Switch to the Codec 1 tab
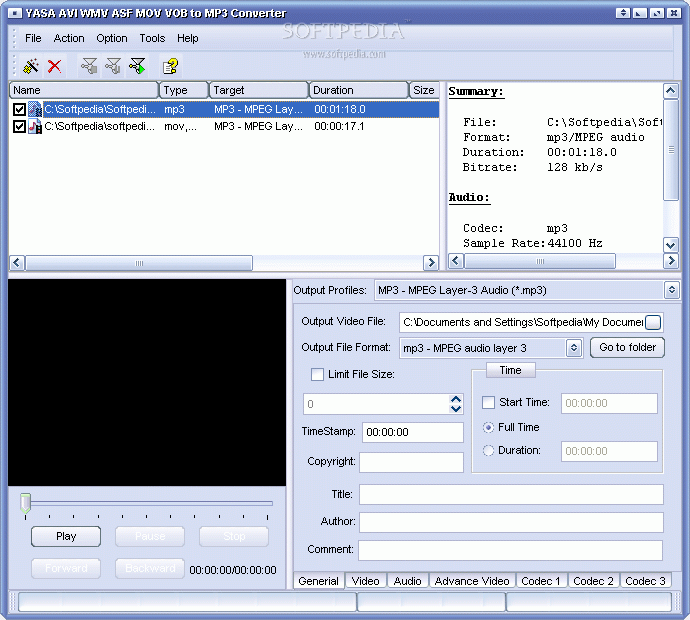The height and width of the screenshot is (620, 690). click(541, 581)
